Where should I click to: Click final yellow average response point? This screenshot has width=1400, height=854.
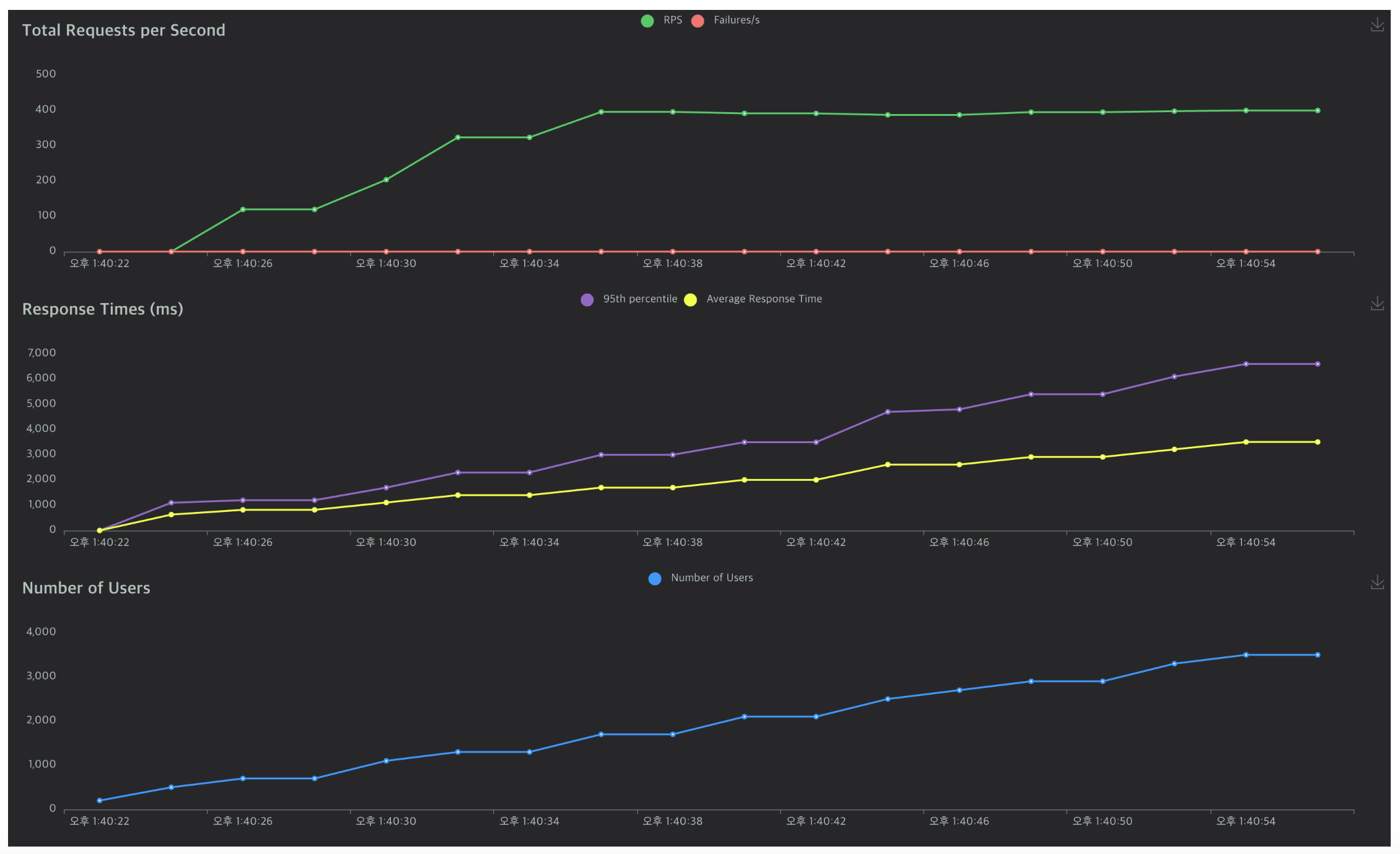(x=1317, y=442)
